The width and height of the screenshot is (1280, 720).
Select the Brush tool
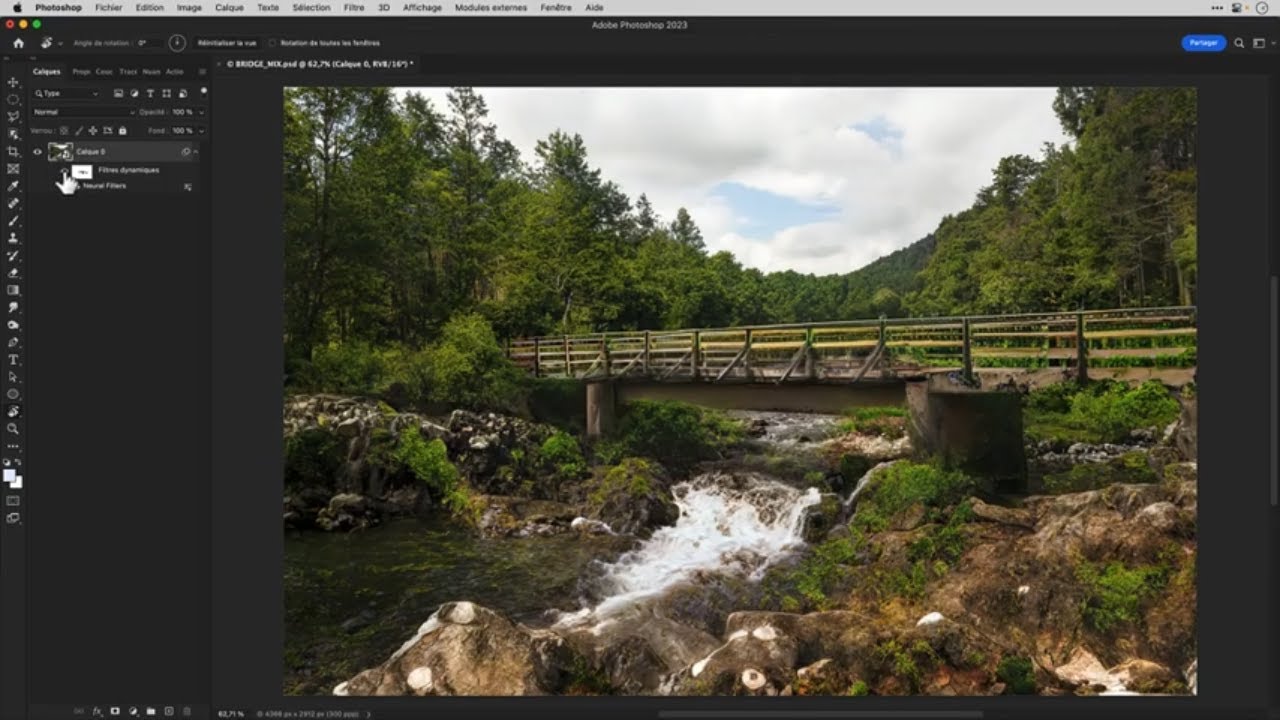[13, 220]
